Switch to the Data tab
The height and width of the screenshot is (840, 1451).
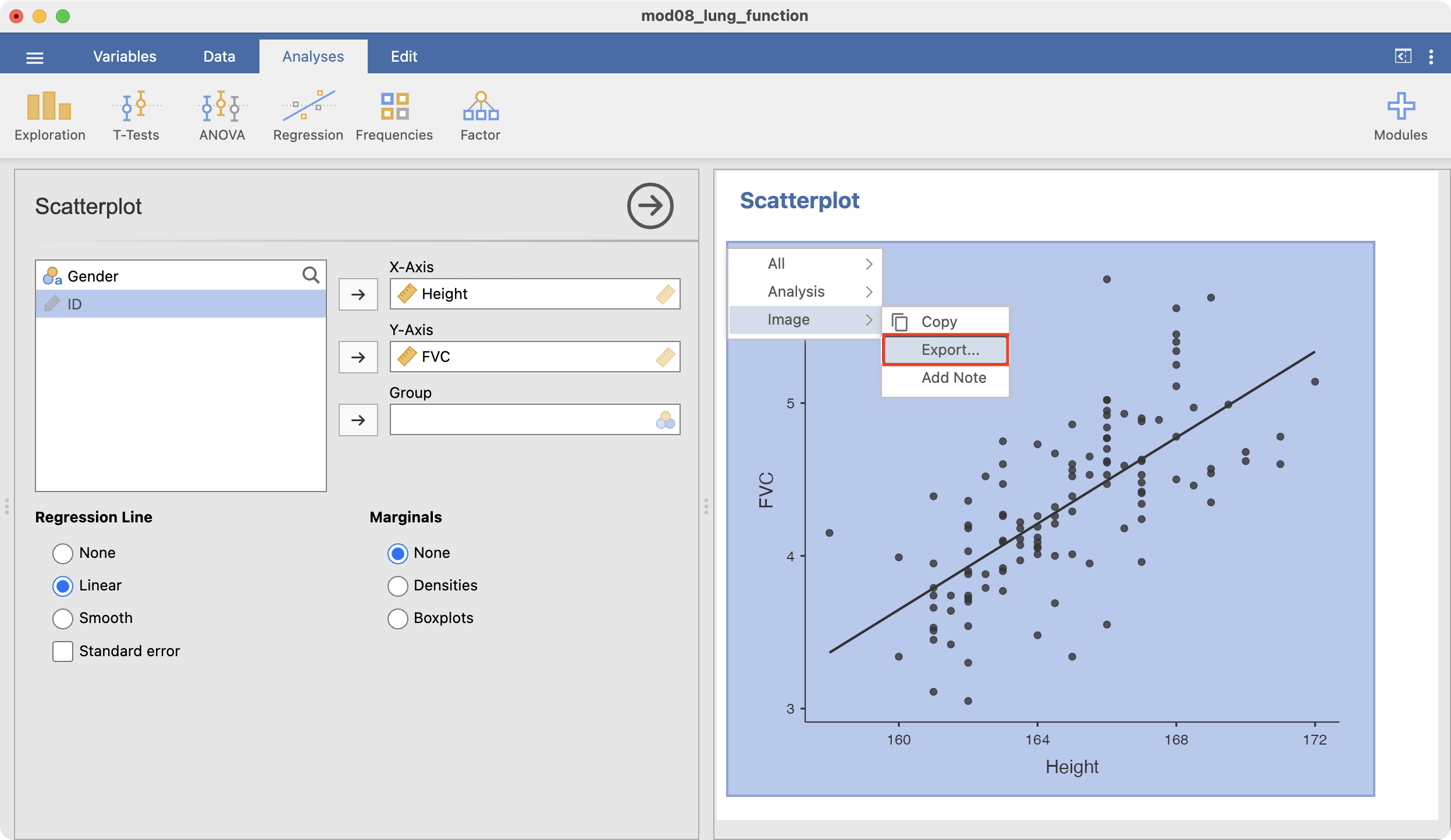[219, 56]
